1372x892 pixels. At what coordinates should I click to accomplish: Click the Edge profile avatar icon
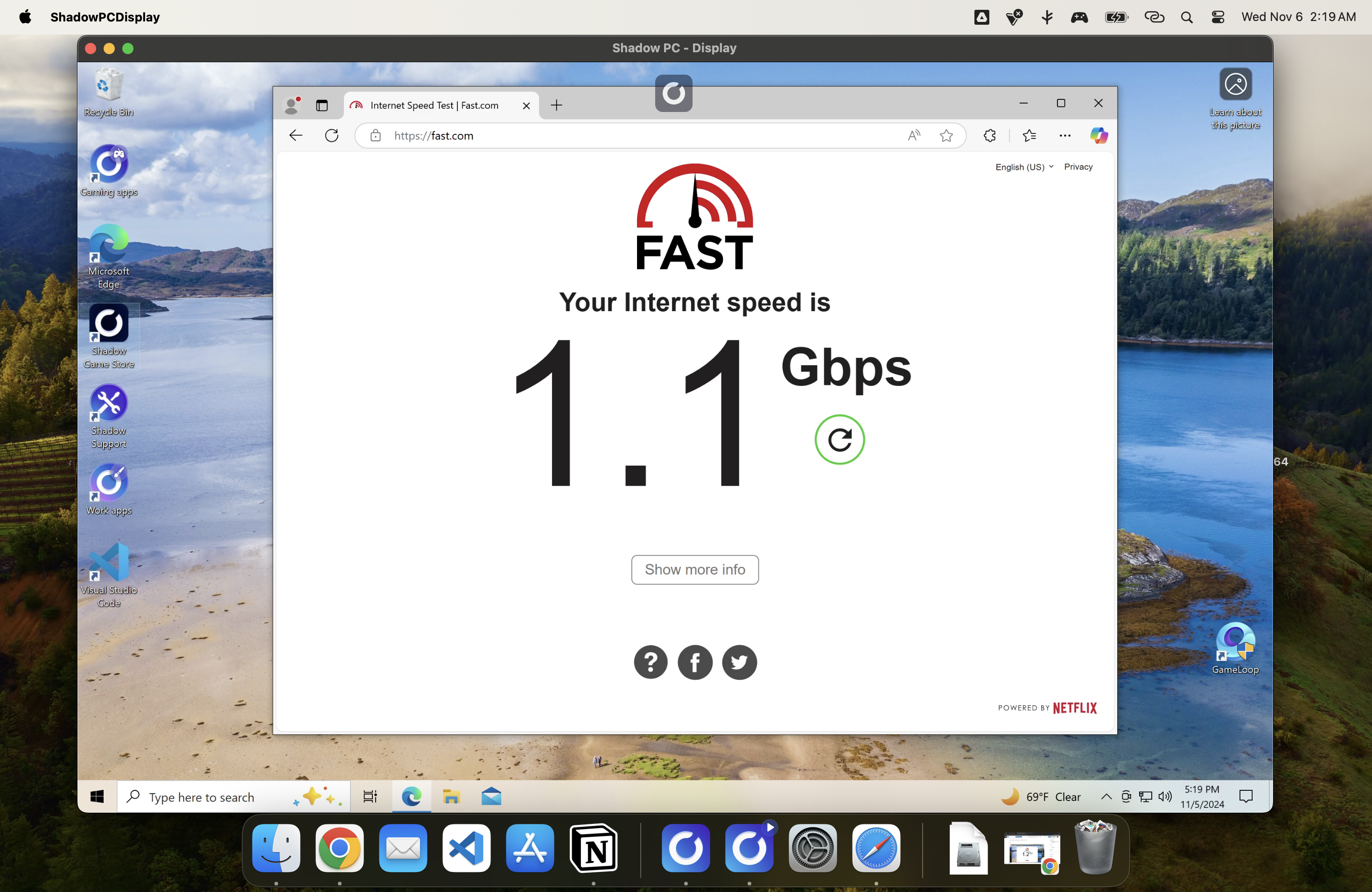[292, 105]
